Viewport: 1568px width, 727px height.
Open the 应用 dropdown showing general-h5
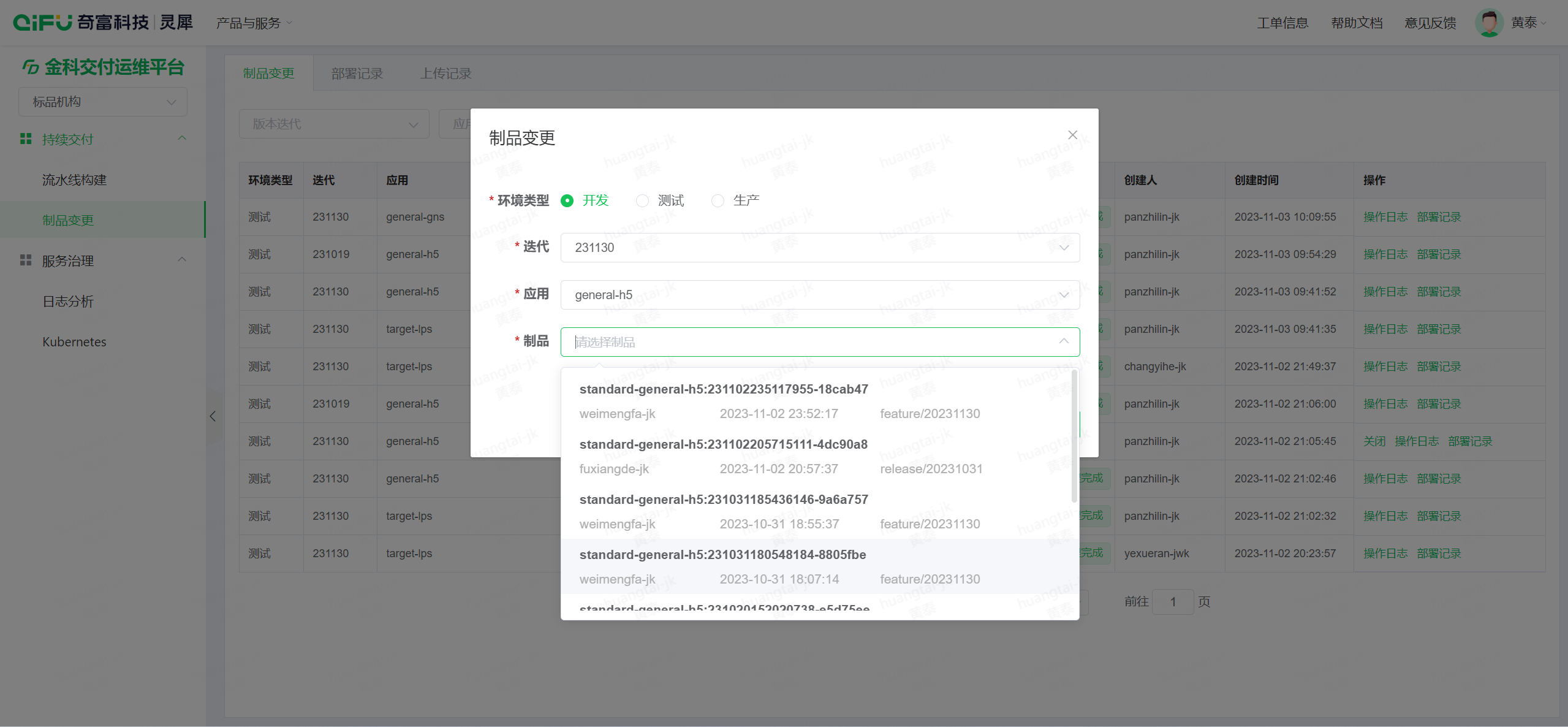point(819,295)
